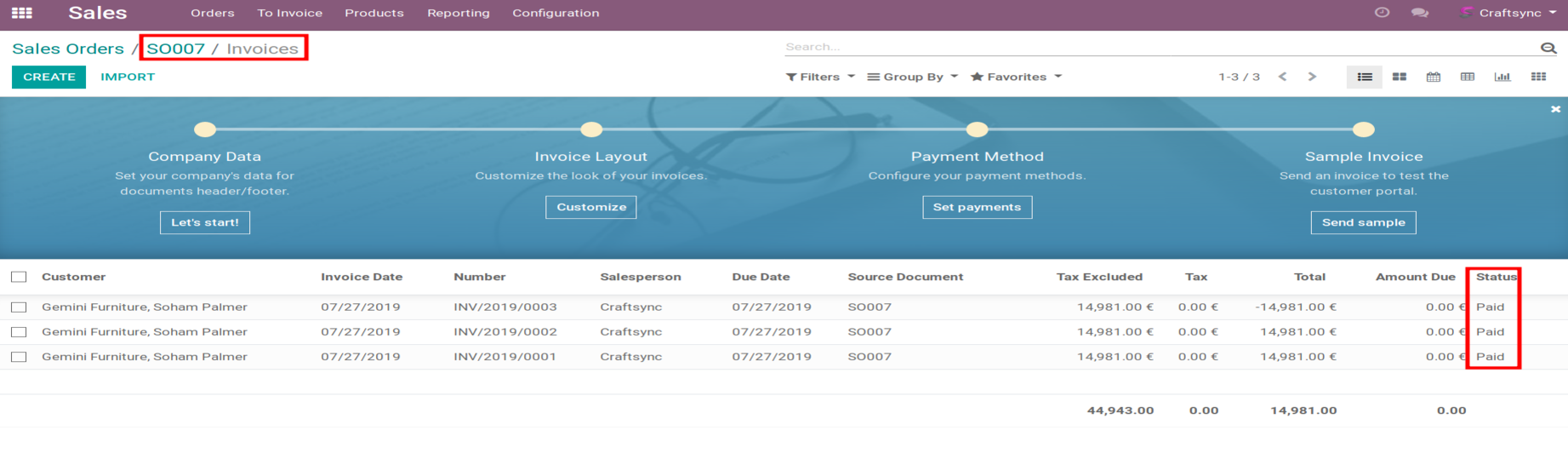Open the Configuration menu
Image resolution: width=1568 pixels, height=459 pixels.
[x=556, y=13]
